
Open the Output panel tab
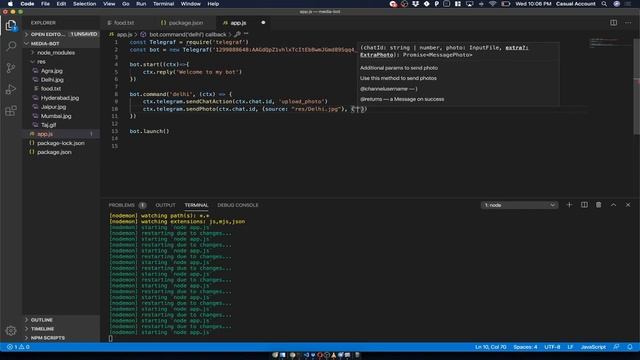point(165,205)
